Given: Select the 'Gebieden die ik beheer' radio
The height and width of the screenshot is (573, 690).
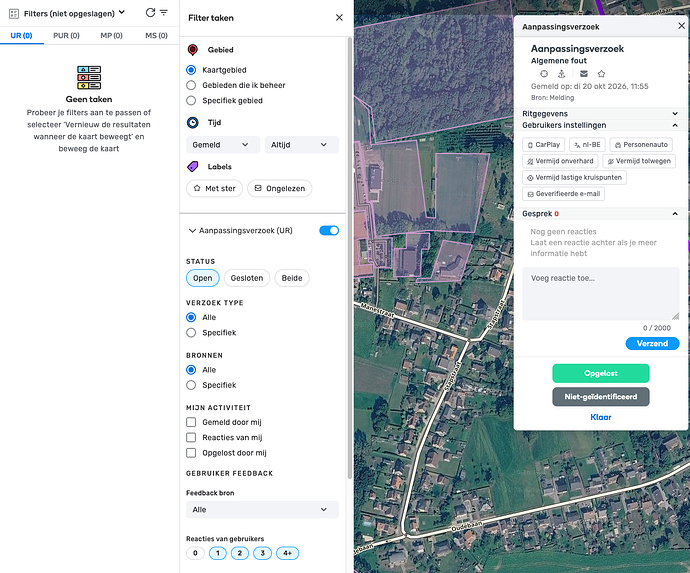Looking at the screenshot, I should click(191, 85).
